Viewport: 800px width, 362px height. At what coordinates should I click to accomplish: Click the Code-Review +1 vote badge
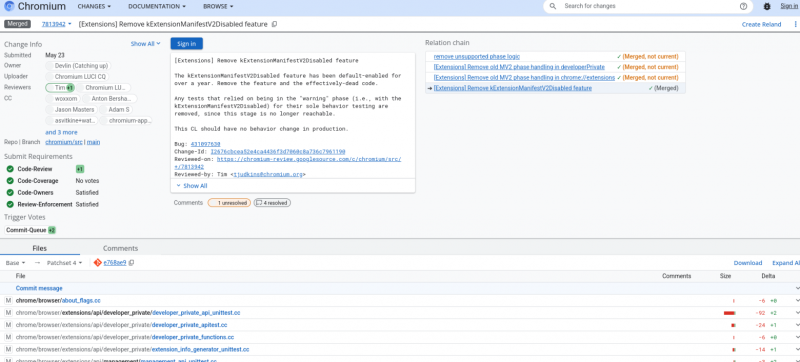coord(80,169)
